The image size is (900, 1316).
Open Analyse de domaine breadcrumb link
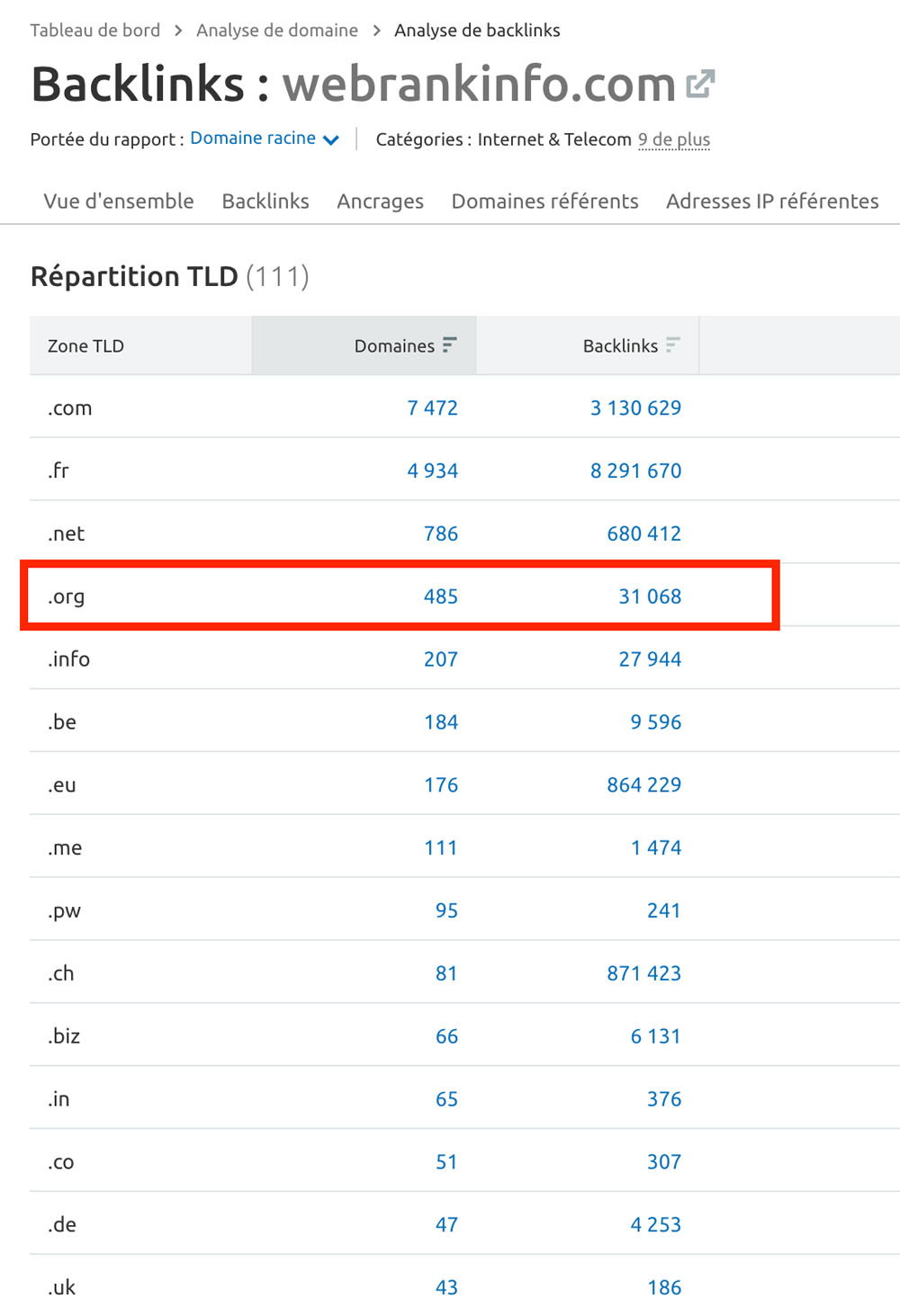pos(277,31)
